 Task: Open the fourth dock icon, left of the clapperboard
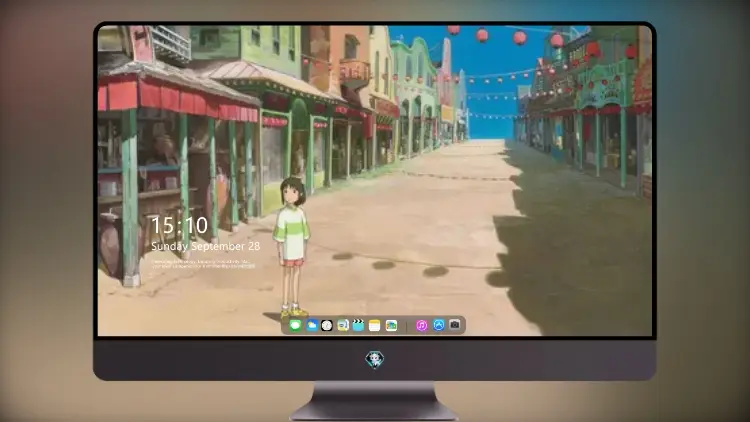click(342, 325)
